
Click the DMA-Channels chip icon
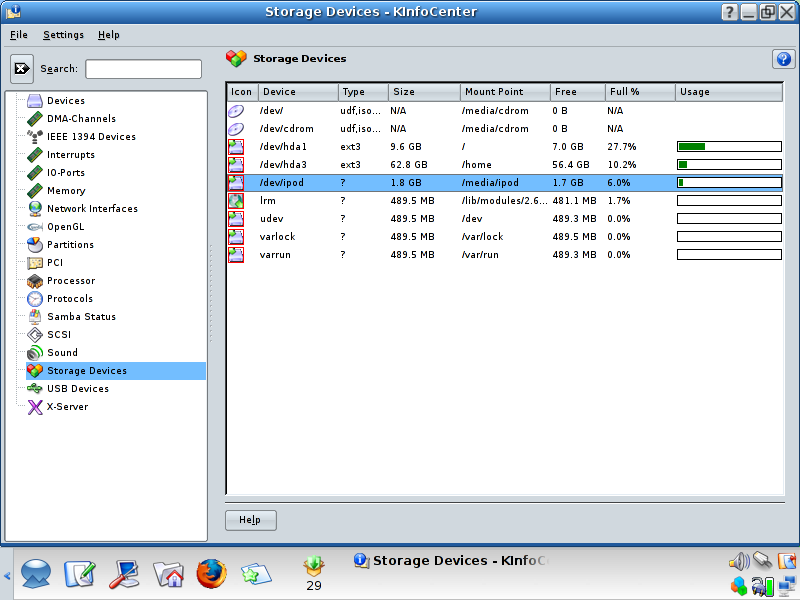click(x=35, y=118)
